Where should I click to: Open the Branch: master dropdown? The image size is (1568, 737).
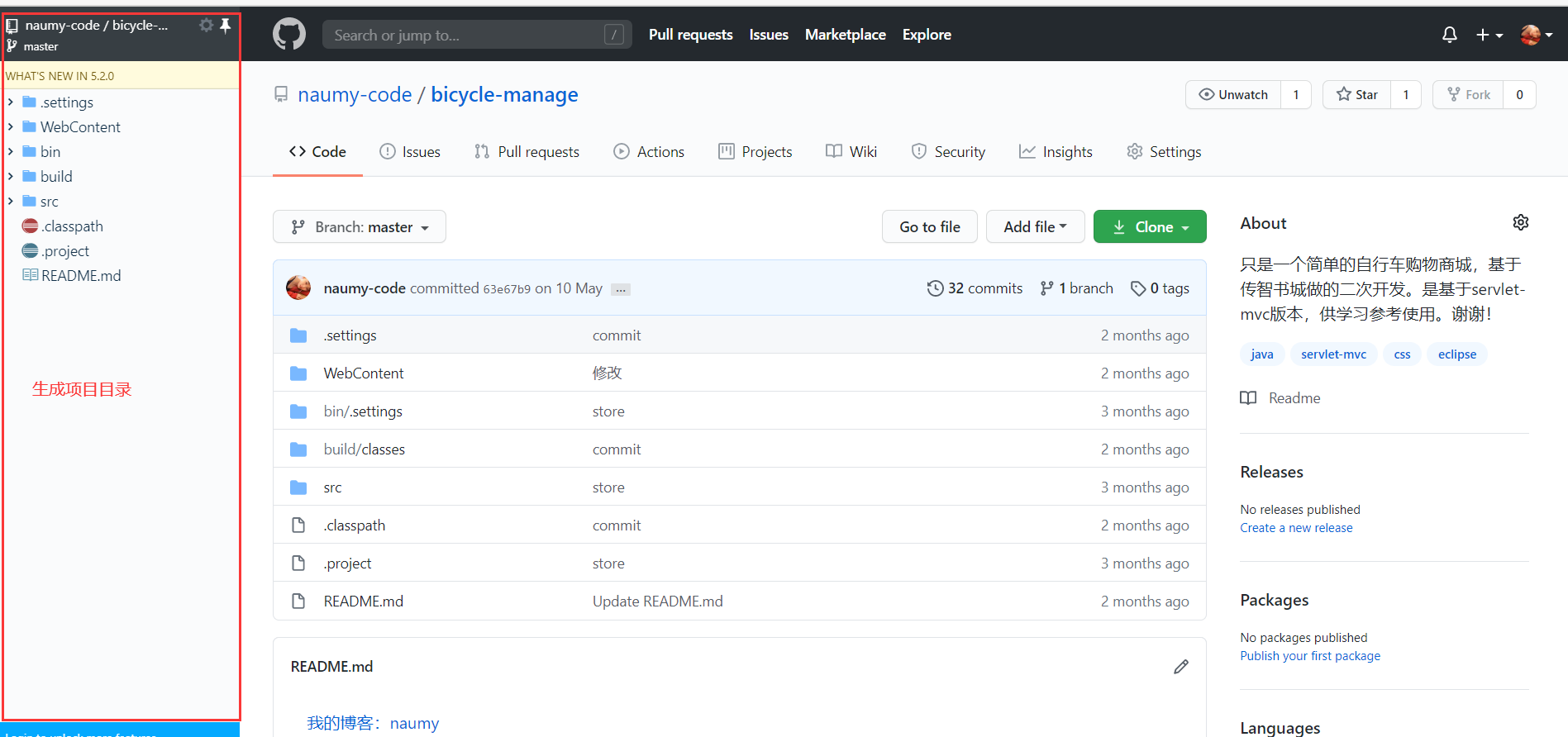[x=360, y=226]
